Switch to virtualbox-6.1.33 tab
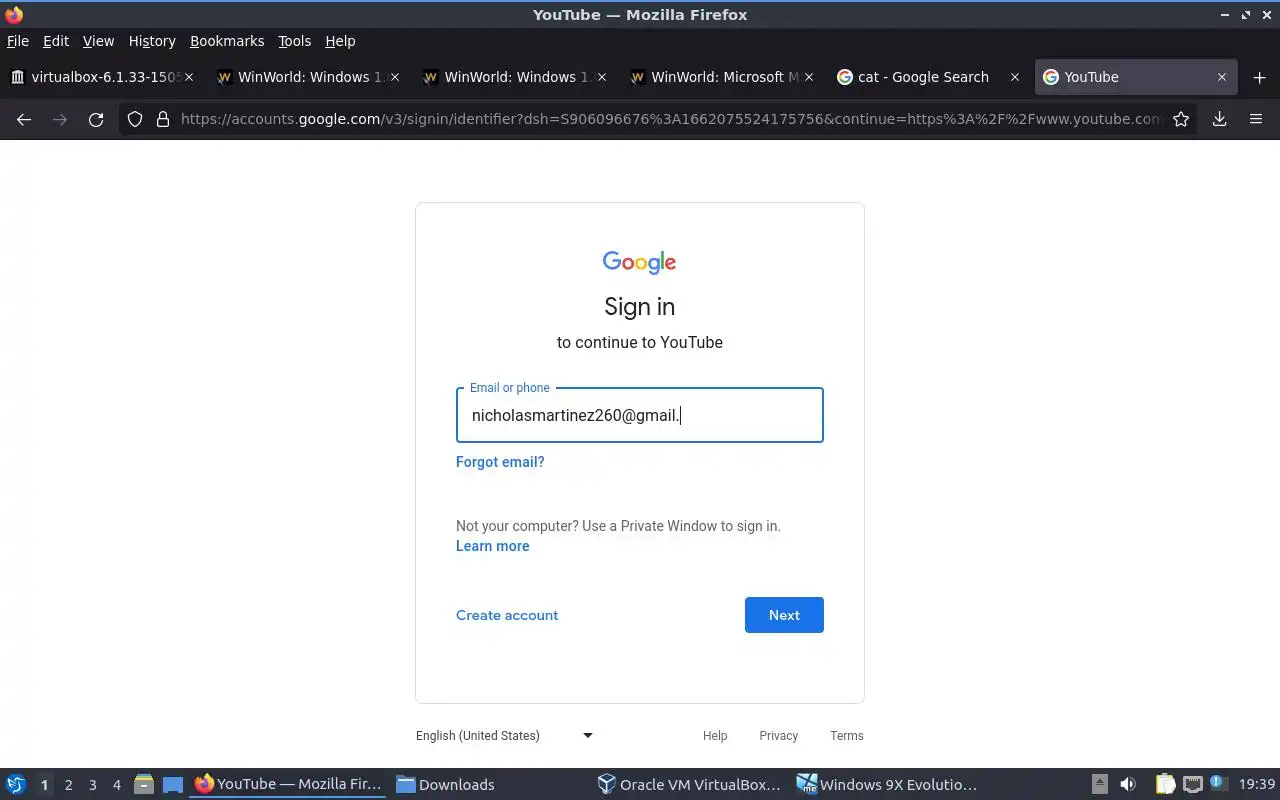The width and height of the screenshot is (1280, 800). [101, 77]
